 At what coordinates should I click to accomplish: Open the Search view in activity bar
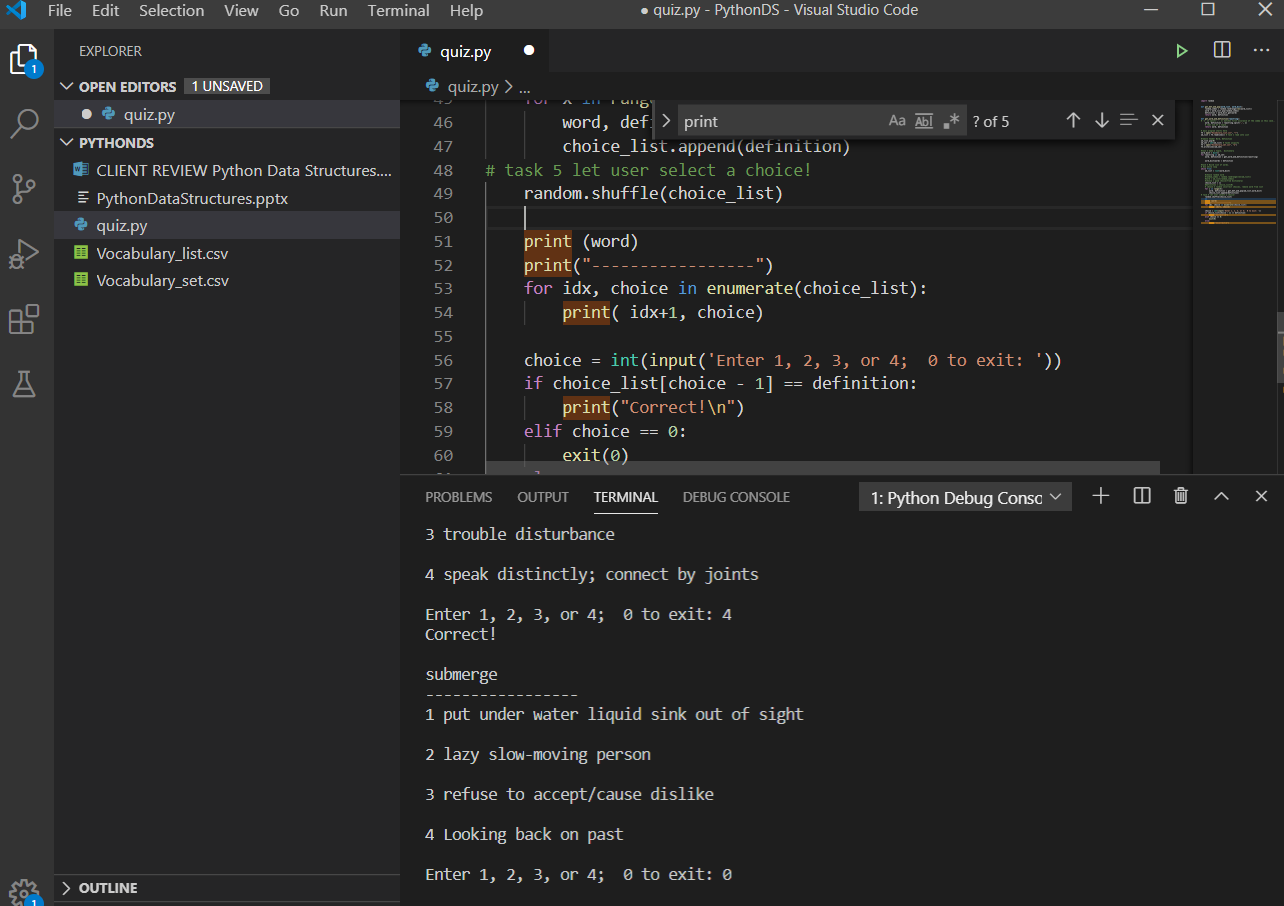24,124
